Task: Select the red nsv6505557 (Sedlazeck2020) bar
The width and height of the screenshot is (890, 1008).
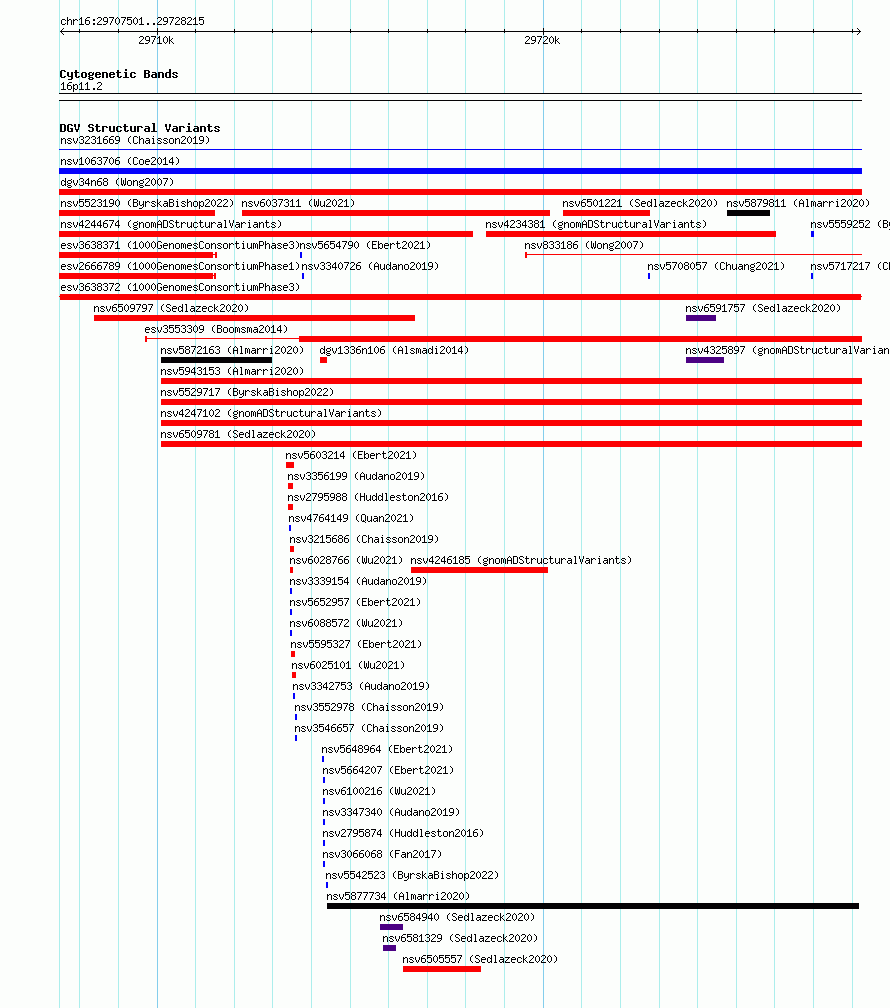Action: tap(442, 969)
